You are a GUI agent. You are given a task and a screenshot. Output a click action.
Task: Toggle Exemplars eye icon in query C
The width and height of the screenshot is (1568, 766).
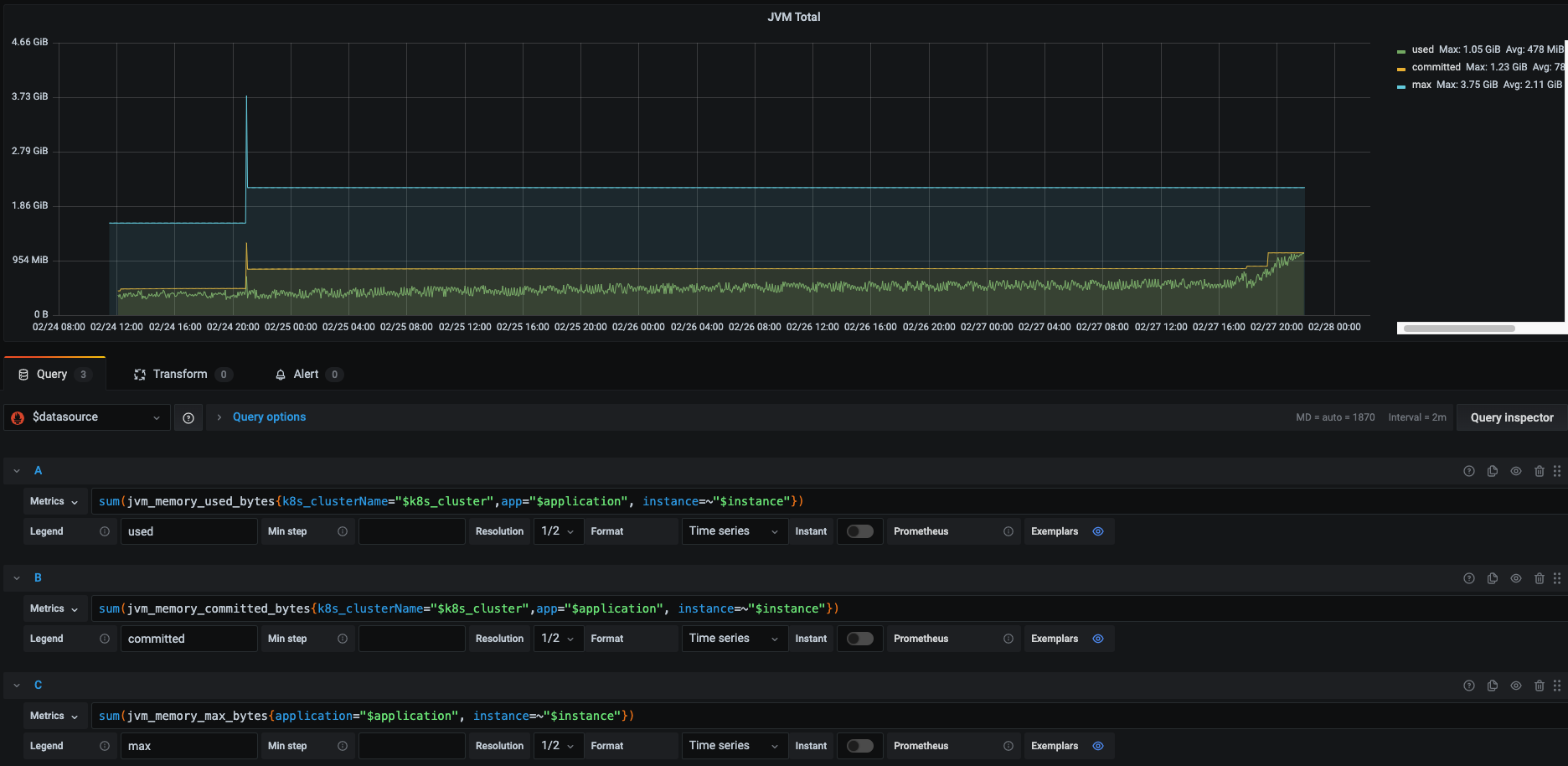pos(1098,746)
